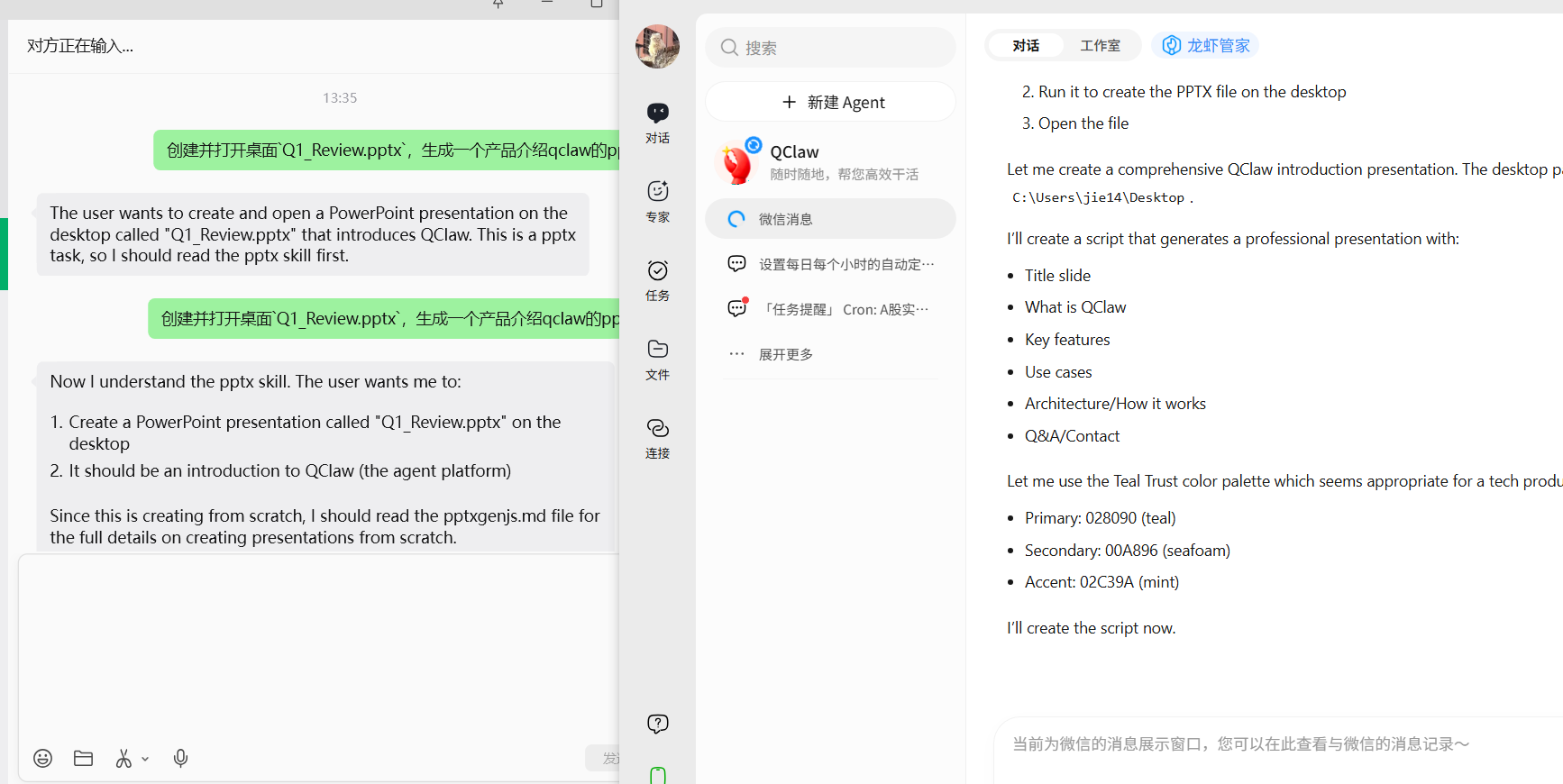1563x784 pixels.
Task: Click the '2. Run it to create the PPTX' step
Action: (1184, 92)
